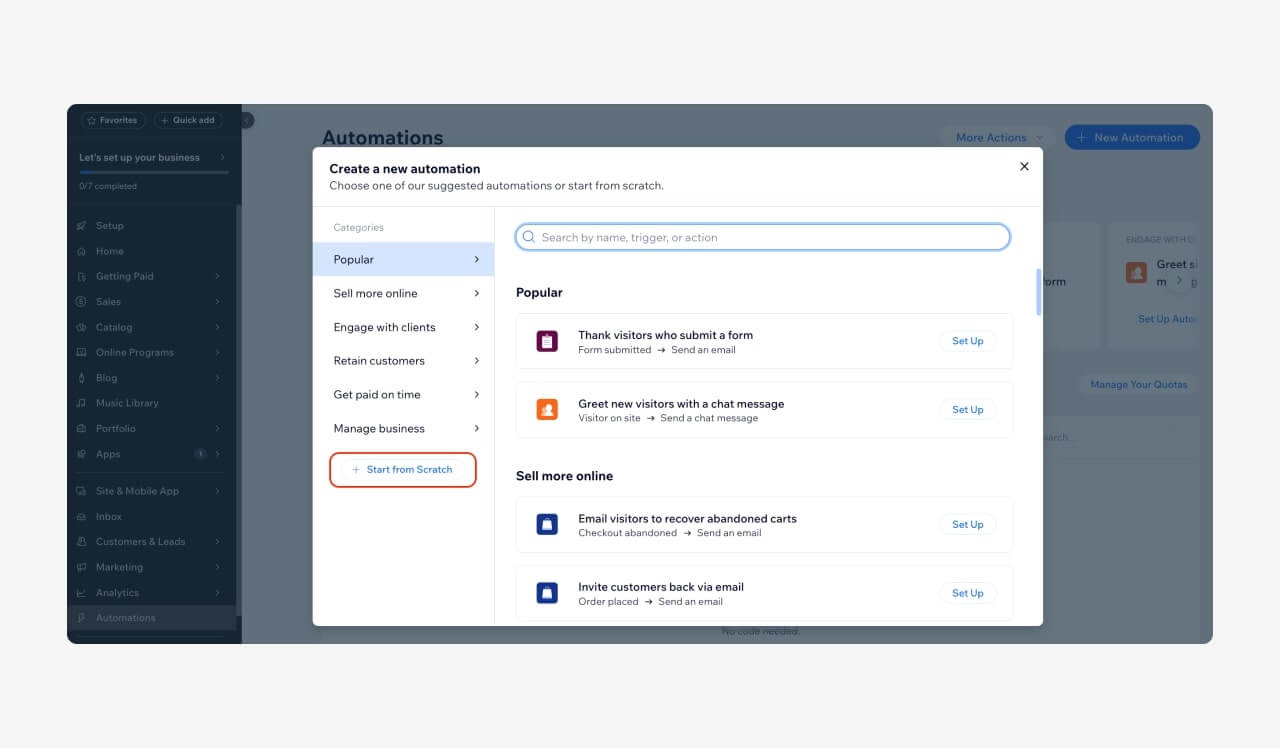Click the abandoned cart email icon
The height and width of the screenshot is (748, 1280).
click(546, 524)
